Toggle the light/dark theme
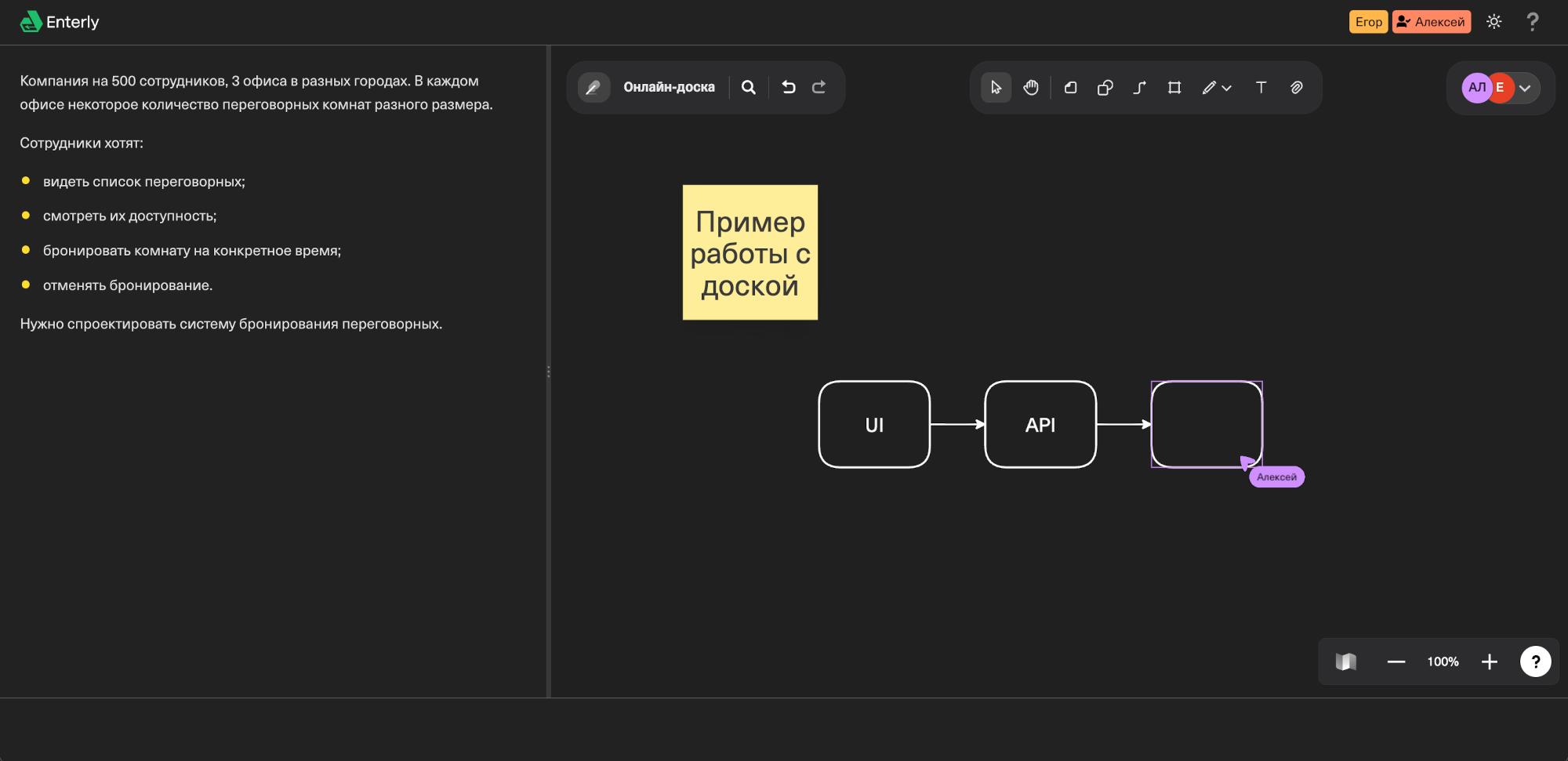Viewport: 1568px width, 761px height. [x=1494, y=22]
